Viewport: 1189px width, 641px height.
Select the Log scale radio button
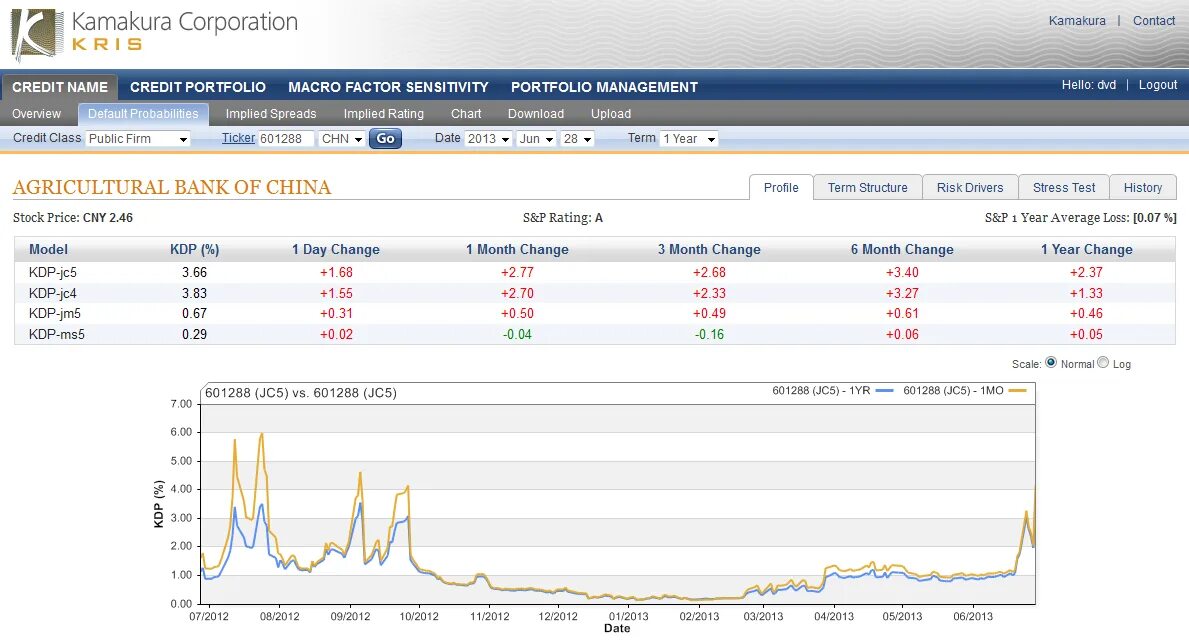pos(1103,363)
